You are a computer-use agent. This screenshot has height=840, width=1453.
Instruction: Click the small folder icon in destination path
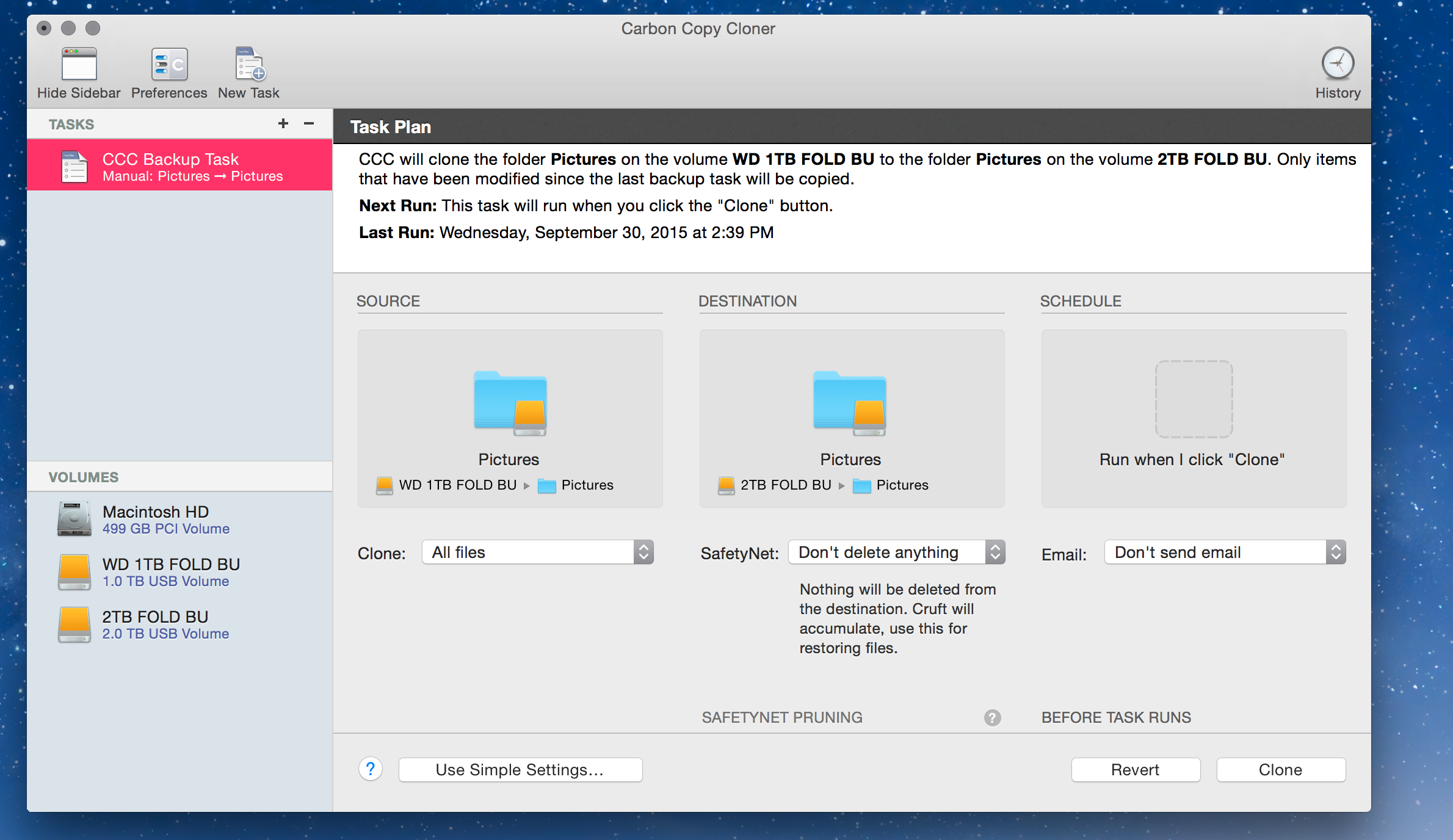coord(861,485)
